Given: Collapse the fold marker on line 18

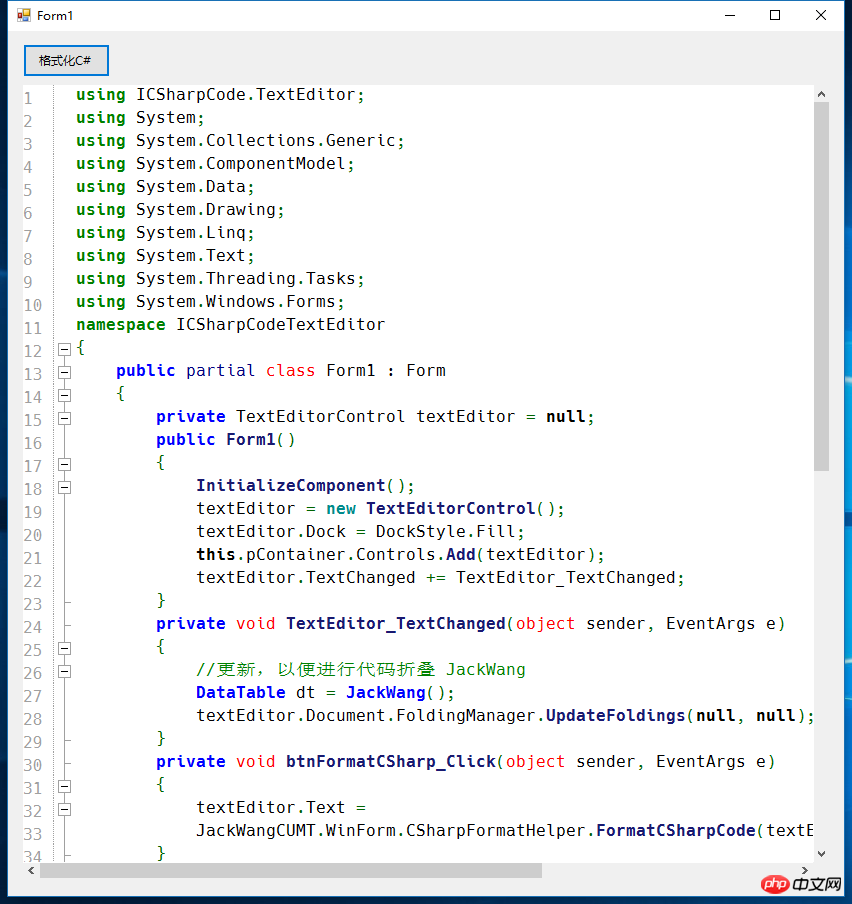Looking at the screenshot, I should 65,488.
